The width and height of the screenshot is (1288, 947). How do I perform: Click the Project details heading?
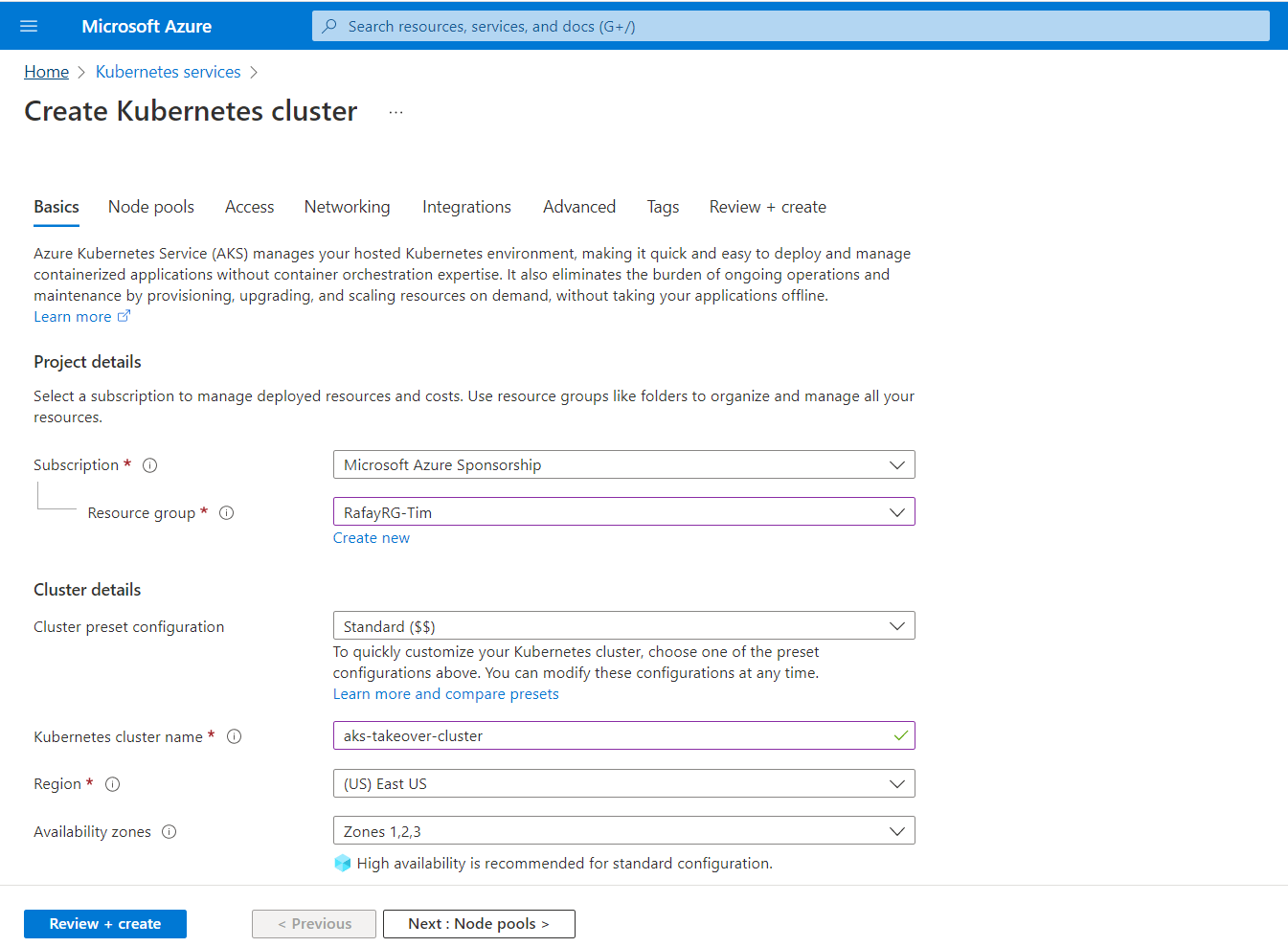point(87,362)
